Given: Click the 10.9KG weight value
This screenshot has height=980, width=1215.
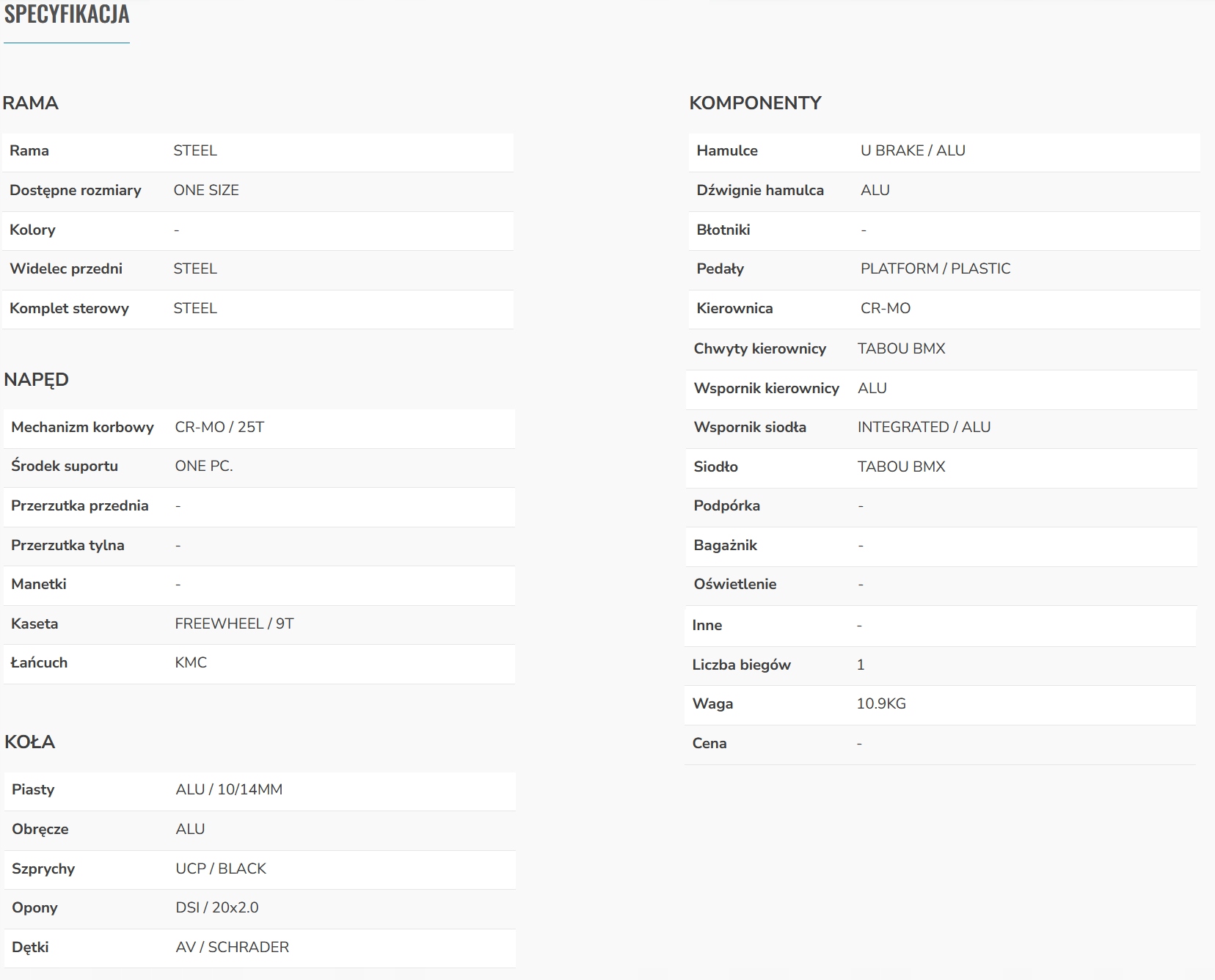Looking at the screenshot, I should point(881,703).
